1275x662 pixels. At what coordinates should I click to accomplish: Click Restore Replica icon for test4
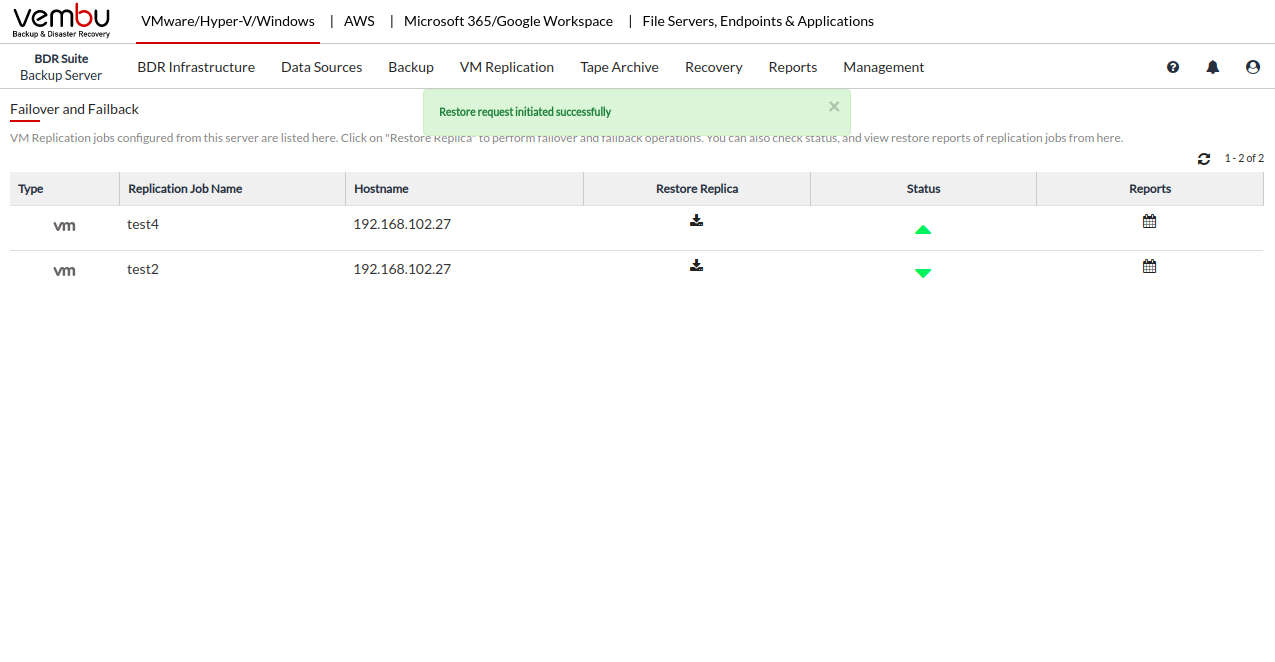696,221
